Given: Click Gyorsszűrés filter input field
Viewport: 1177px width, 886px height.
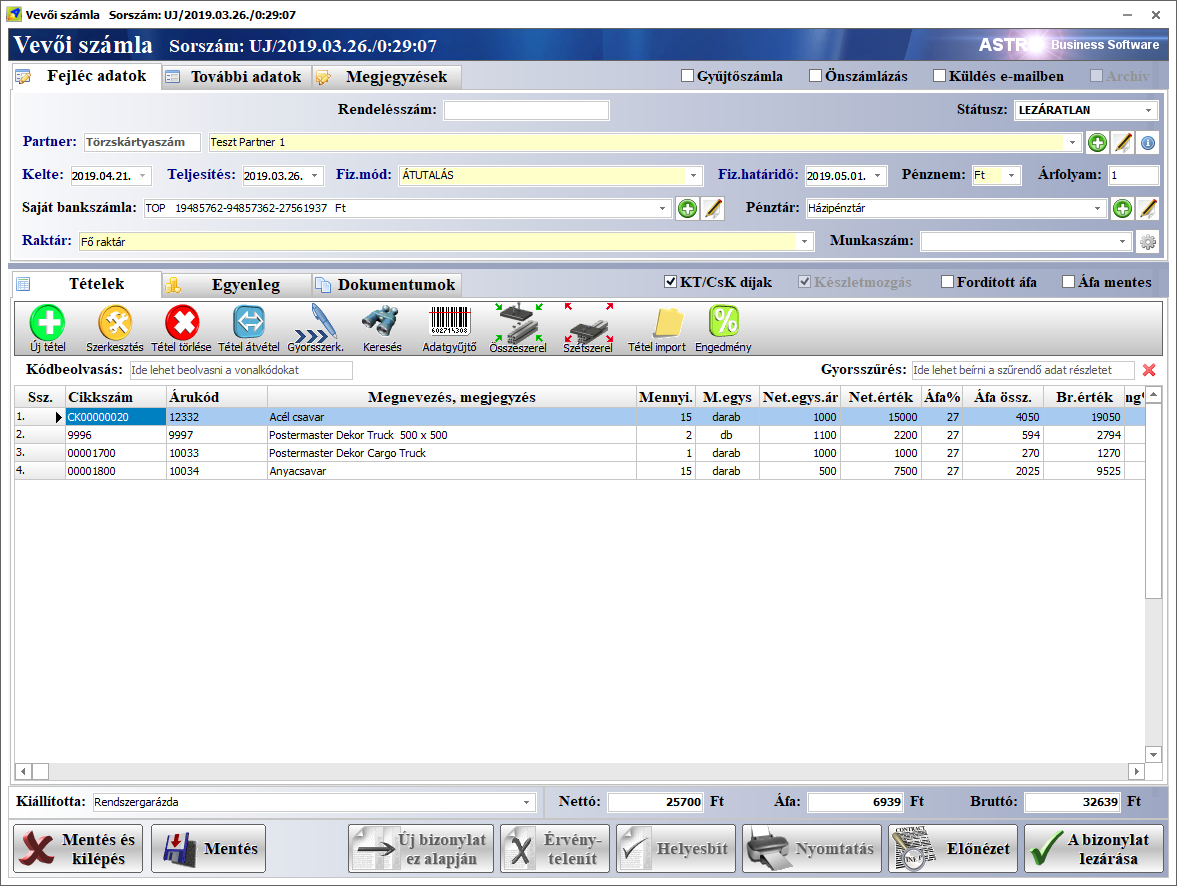Looking at the screenshot, I should click(x=1023, y=370).
